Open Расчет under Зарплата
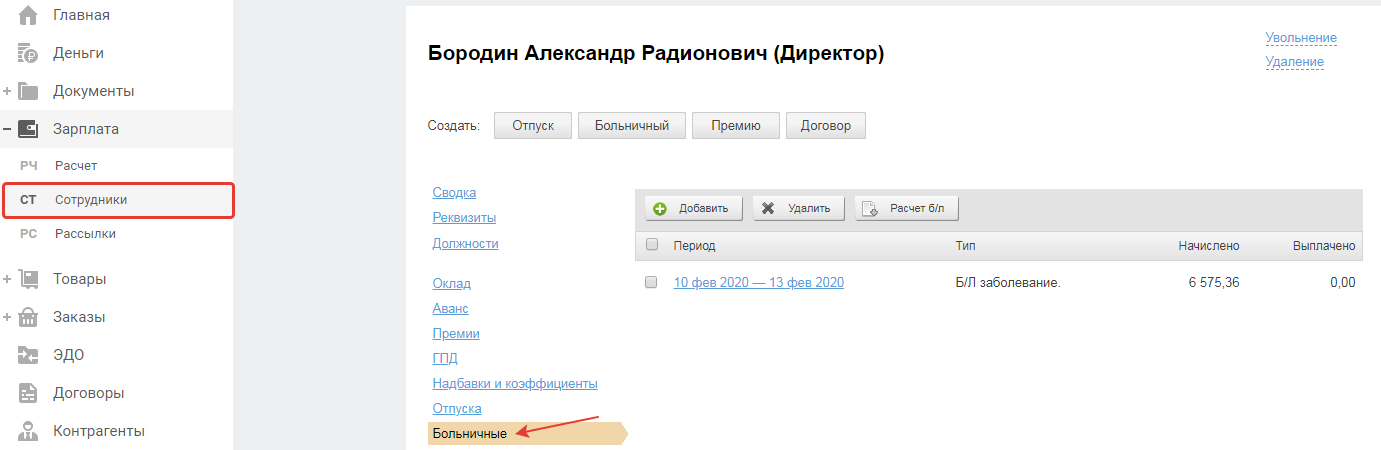 76,166
